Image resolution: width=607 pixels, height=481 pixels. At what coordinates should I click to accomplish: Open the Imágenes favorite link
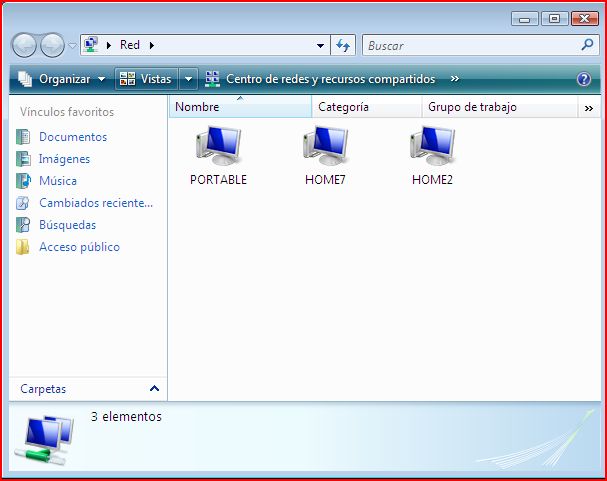click(64, 159)
